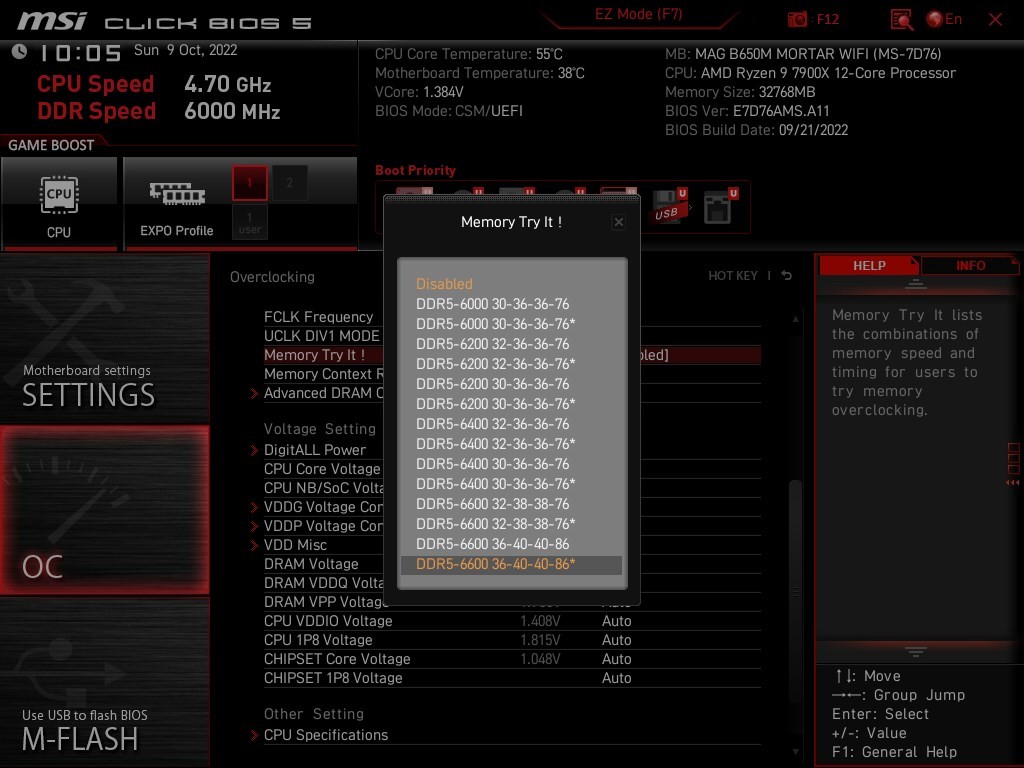
Task: Click the EXPO Profile memory icon
Action: click(176, 195)
